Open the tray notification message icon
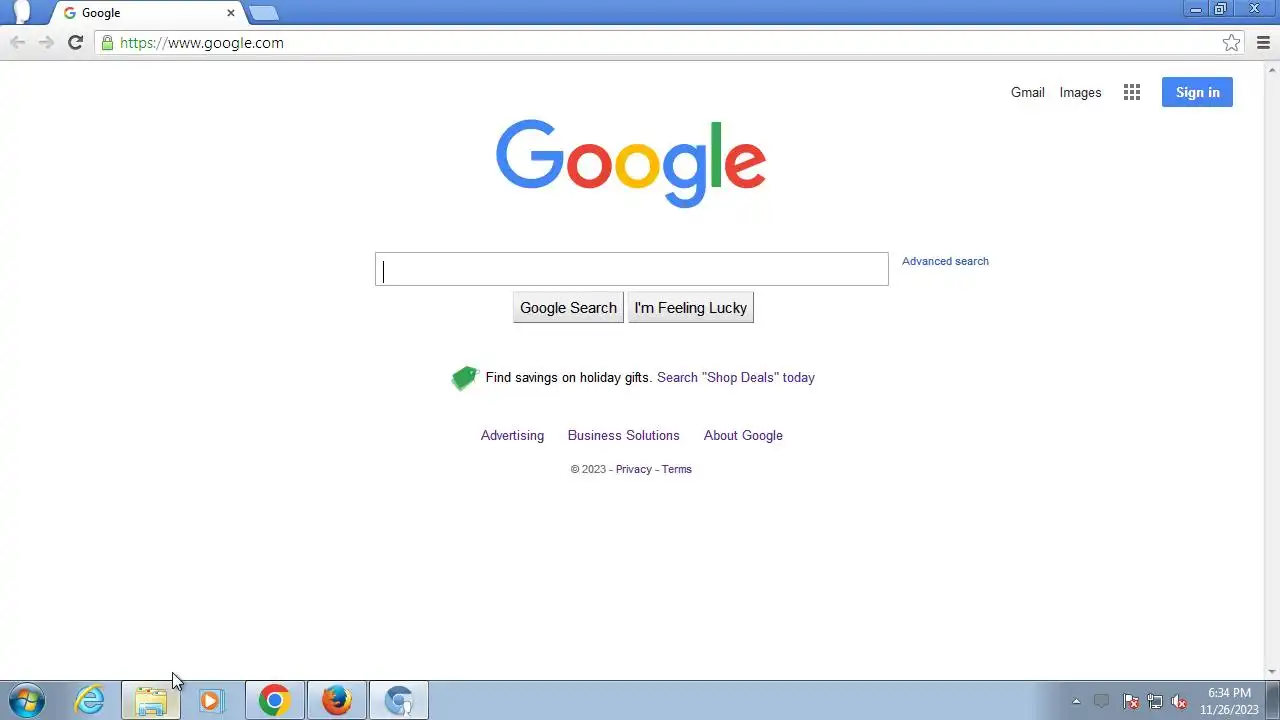 (1101, 702)
